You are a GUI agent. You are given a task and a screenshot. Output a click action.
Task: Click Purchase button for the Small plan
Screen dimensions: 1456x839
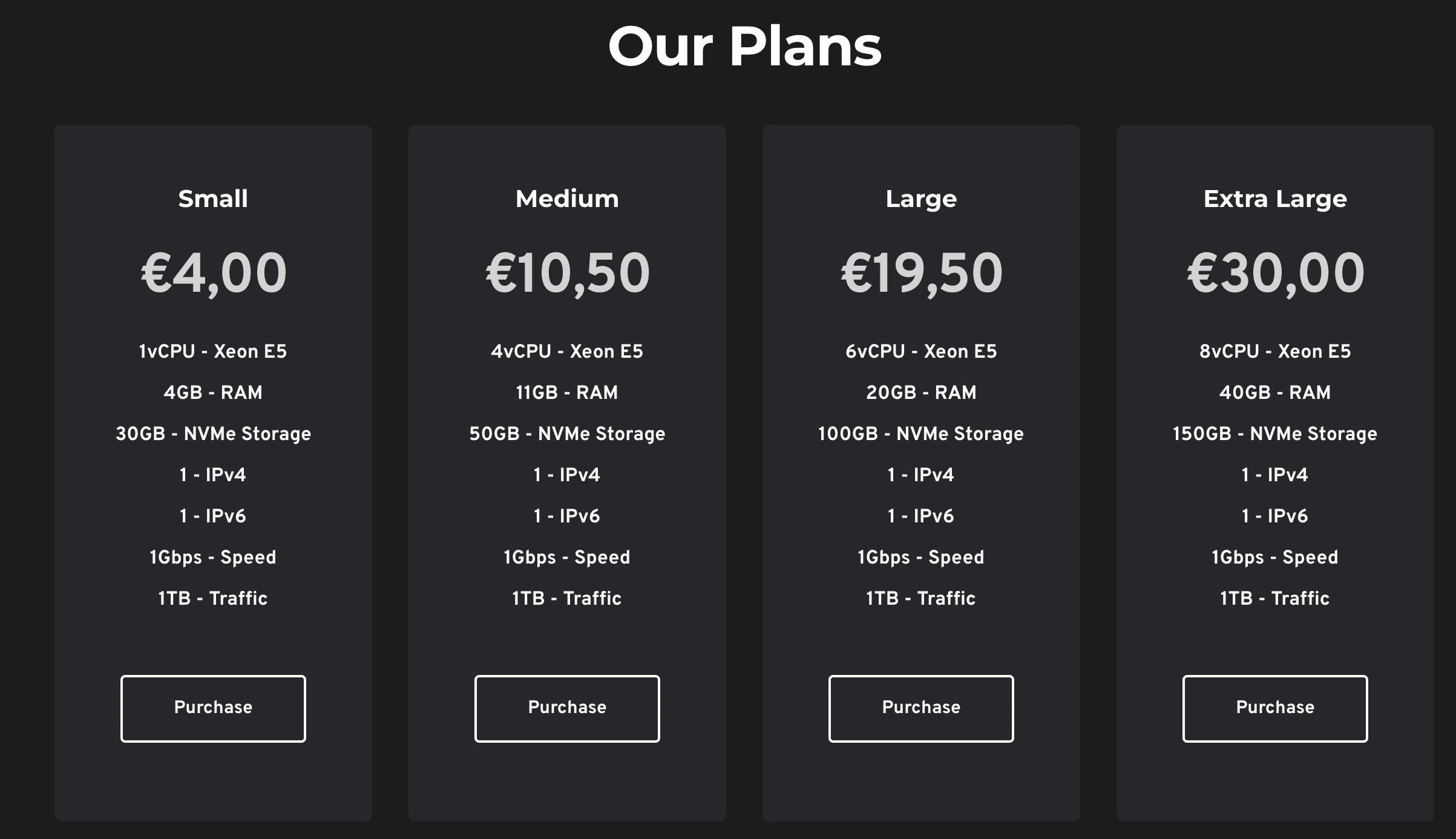(213, 708)
